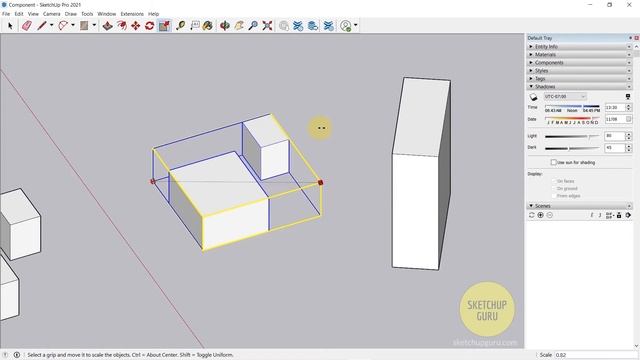Select the Paint Bucket tool

[208, 26]
